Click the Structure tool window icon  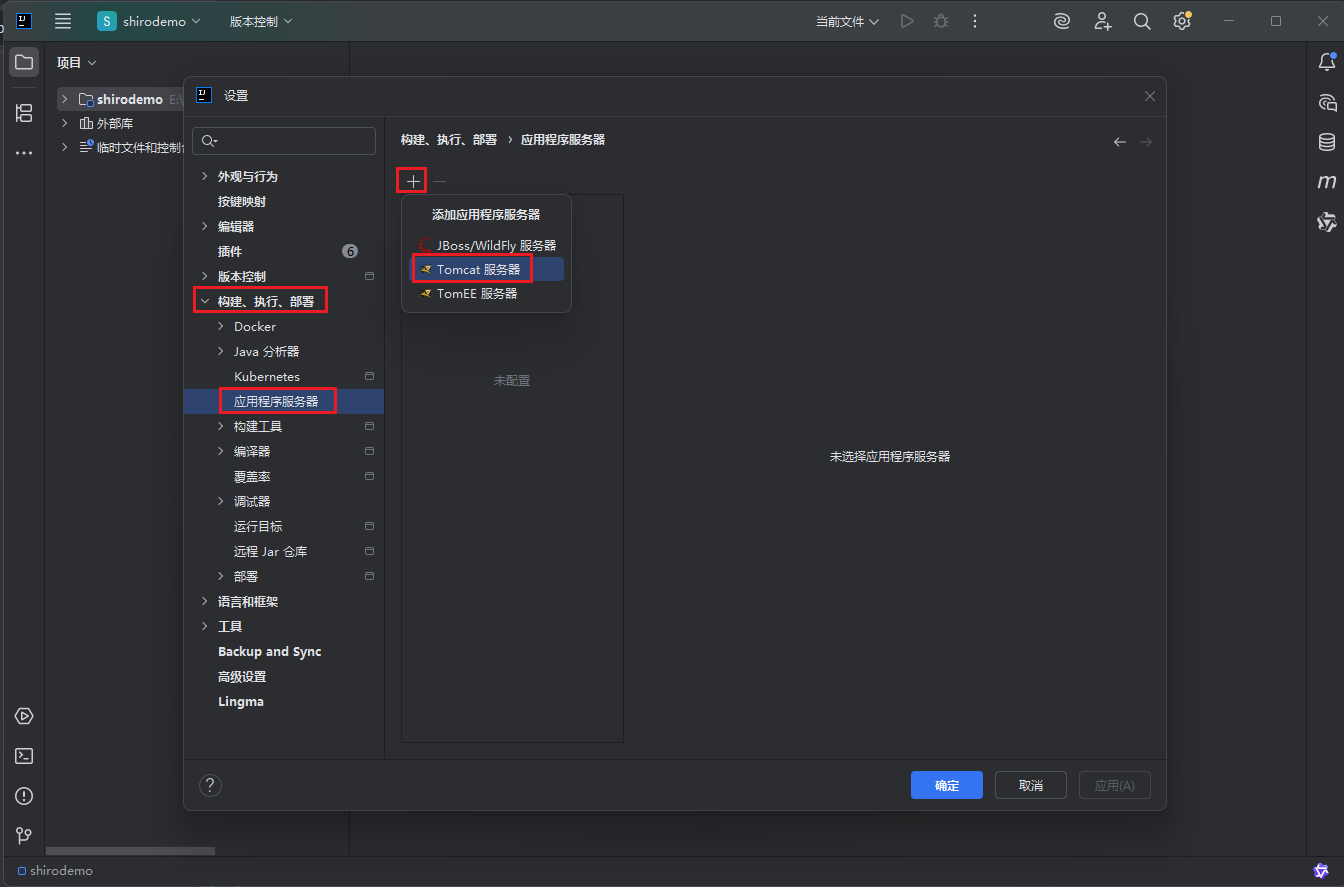pyautogui.click(x=24, y=113)
